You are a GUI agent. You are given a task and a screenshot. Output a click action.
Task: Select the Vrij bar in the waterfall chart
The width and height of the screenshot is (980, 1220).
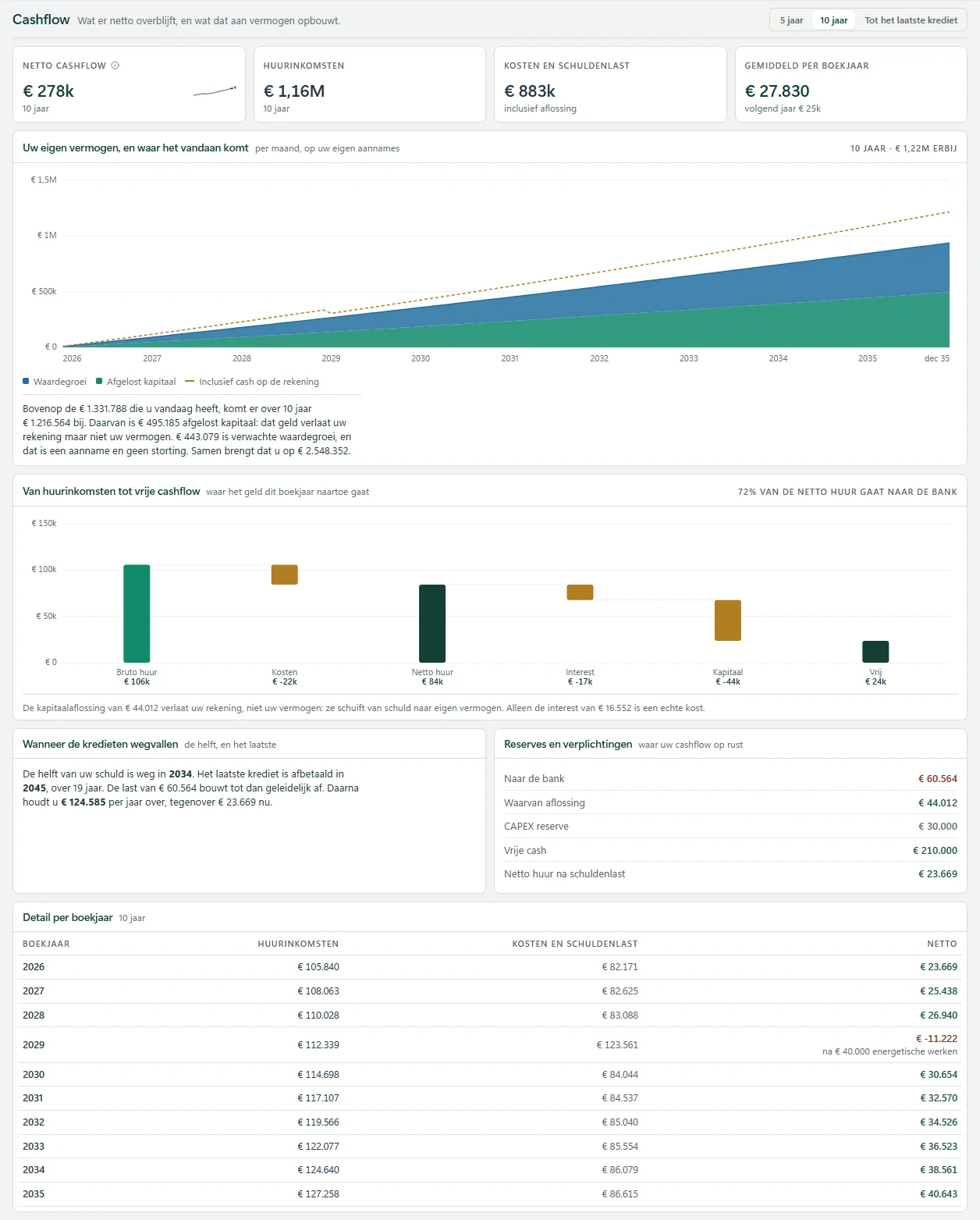875,652
